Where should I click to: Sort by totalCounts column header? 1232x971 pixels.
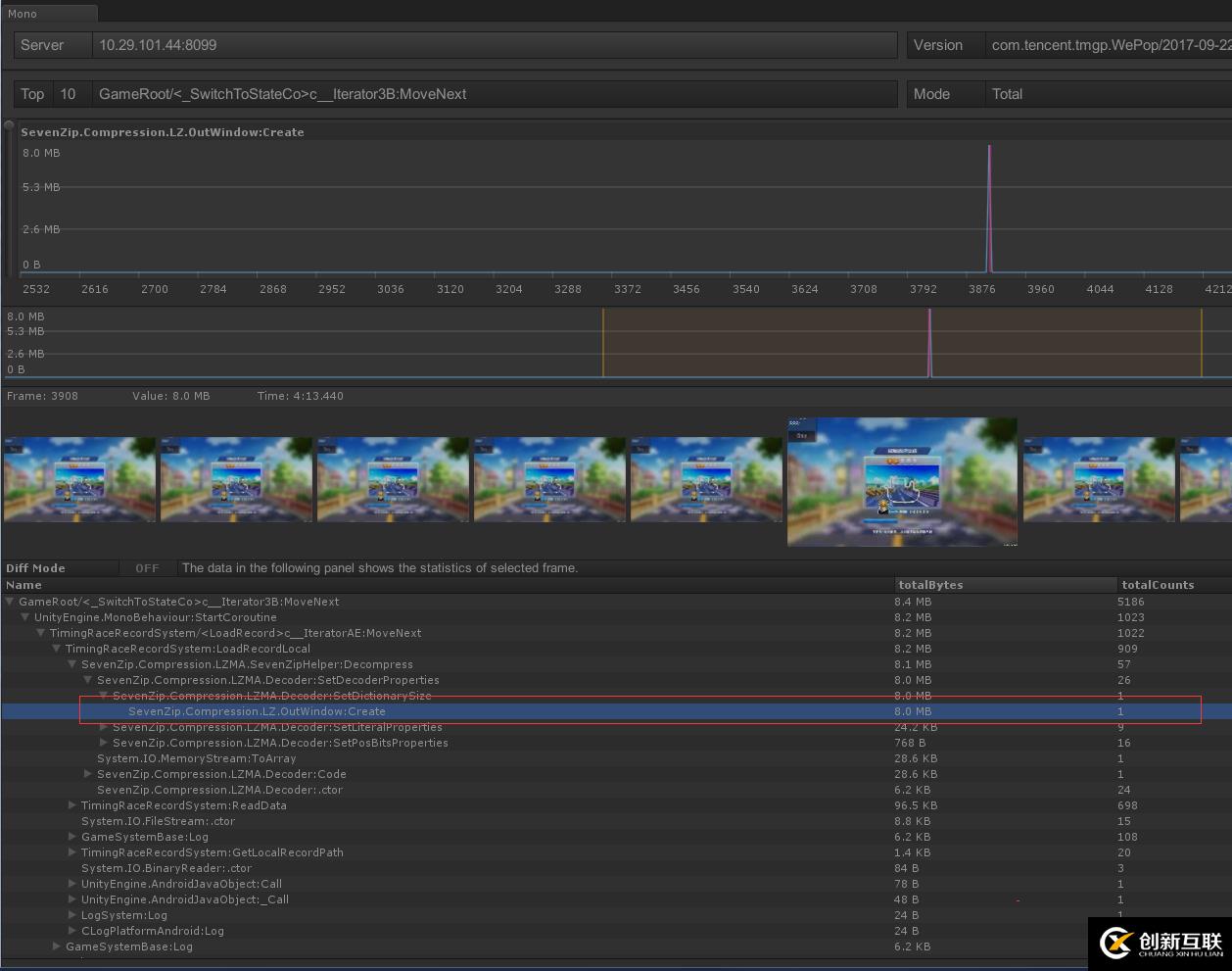click(x=1174, y=585)
